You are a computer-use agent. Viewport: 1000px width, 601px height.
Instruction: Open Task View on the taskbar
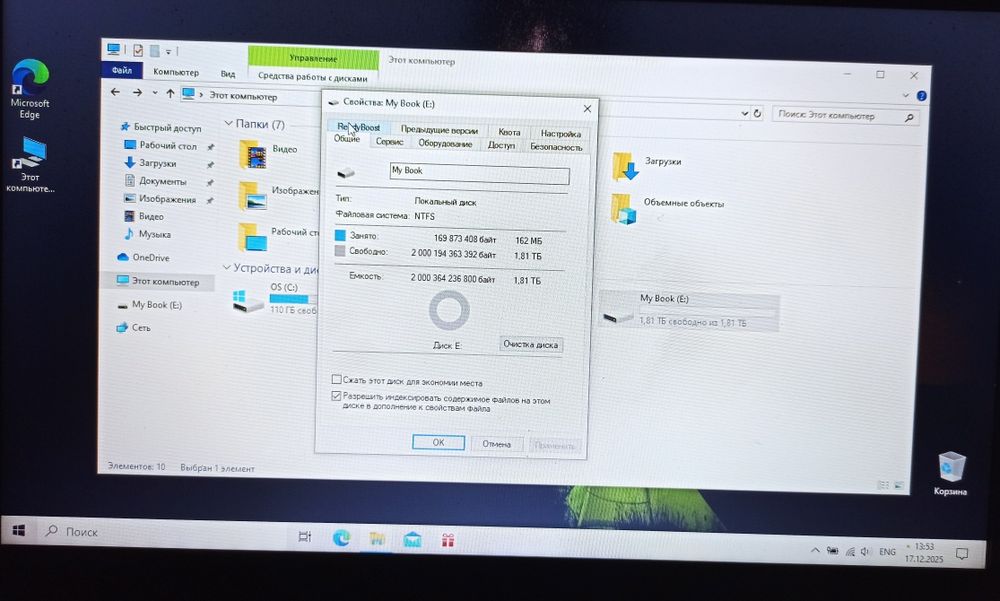[305, 537]
